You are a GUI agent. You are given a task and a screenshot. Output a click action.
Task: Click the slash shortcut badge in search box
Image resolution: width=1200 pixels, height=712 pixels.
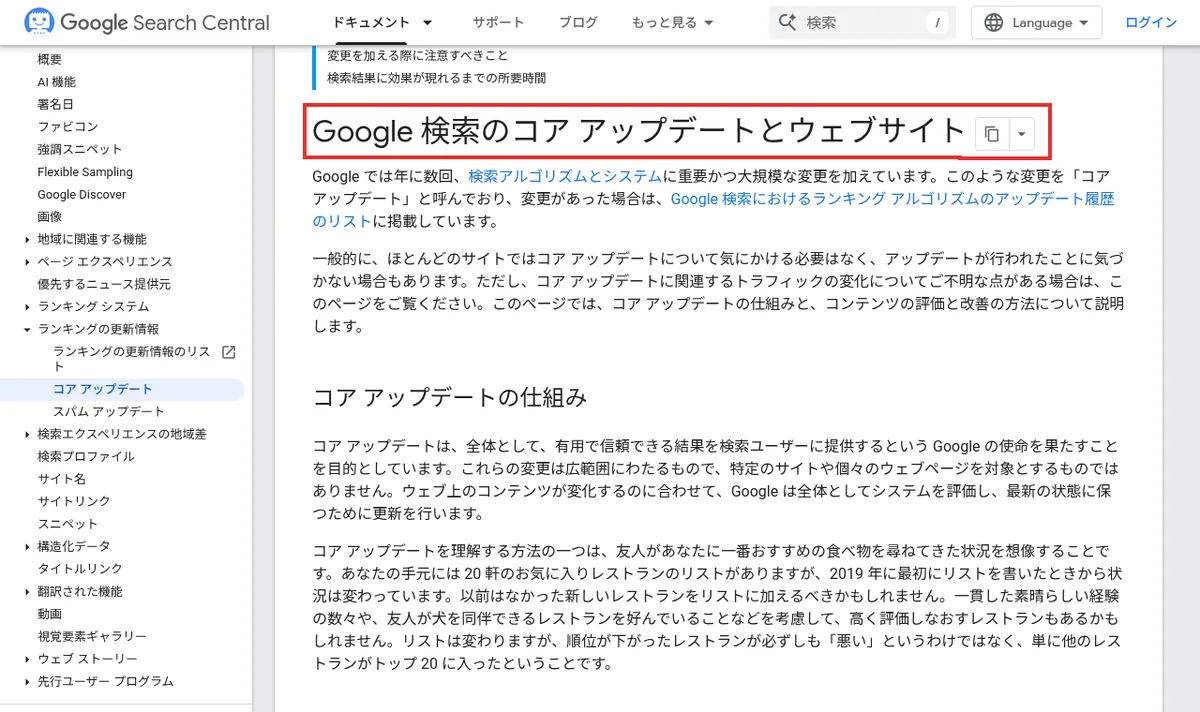(937, 22)
